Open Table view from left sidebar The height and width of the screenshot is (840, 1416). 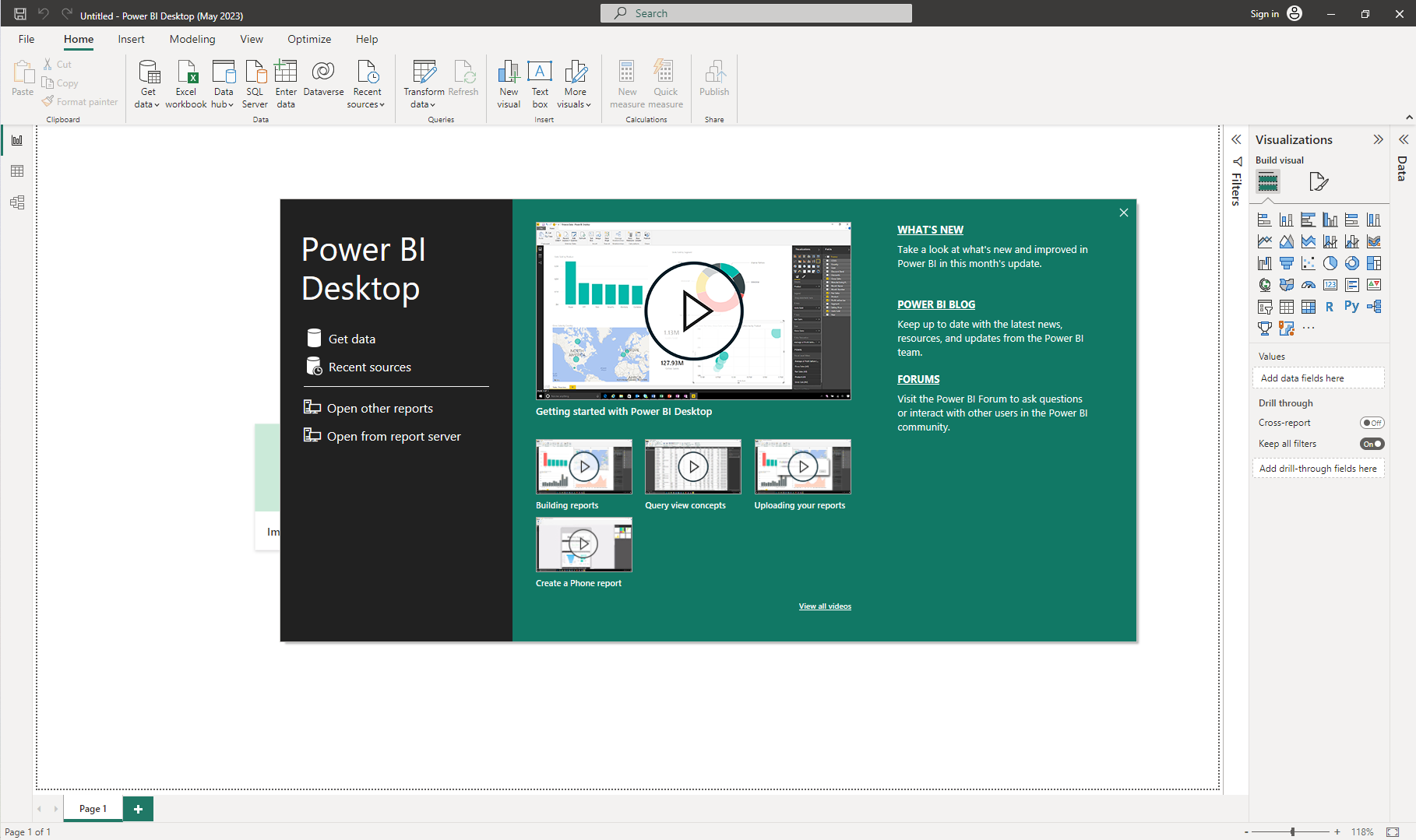[17, 171]
